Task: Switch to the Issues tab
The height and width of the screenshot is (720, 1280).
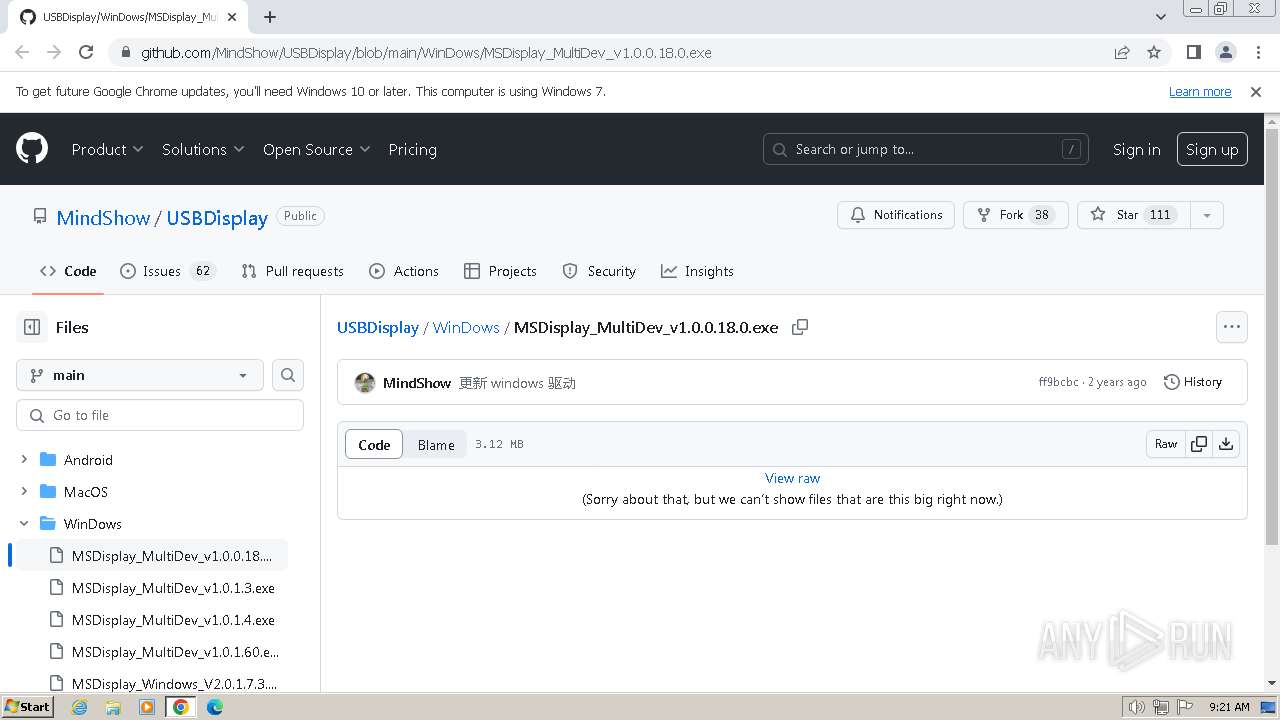Action: pyautogui.click(x=167, y=271)
